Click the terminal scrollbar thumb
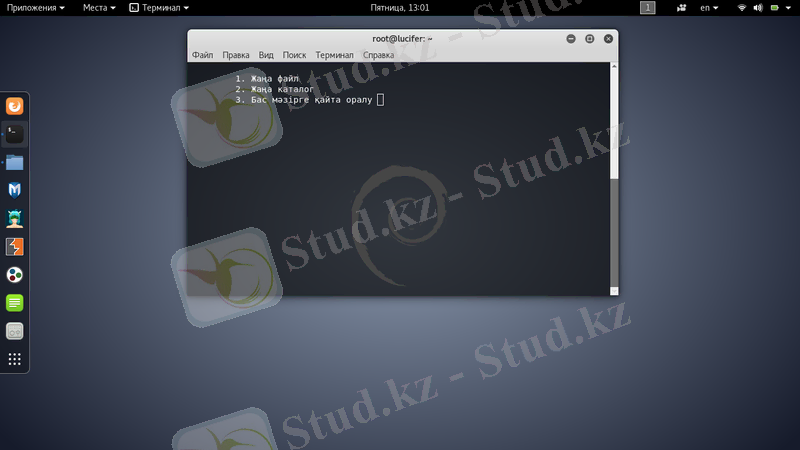 (x=614, y=233)
